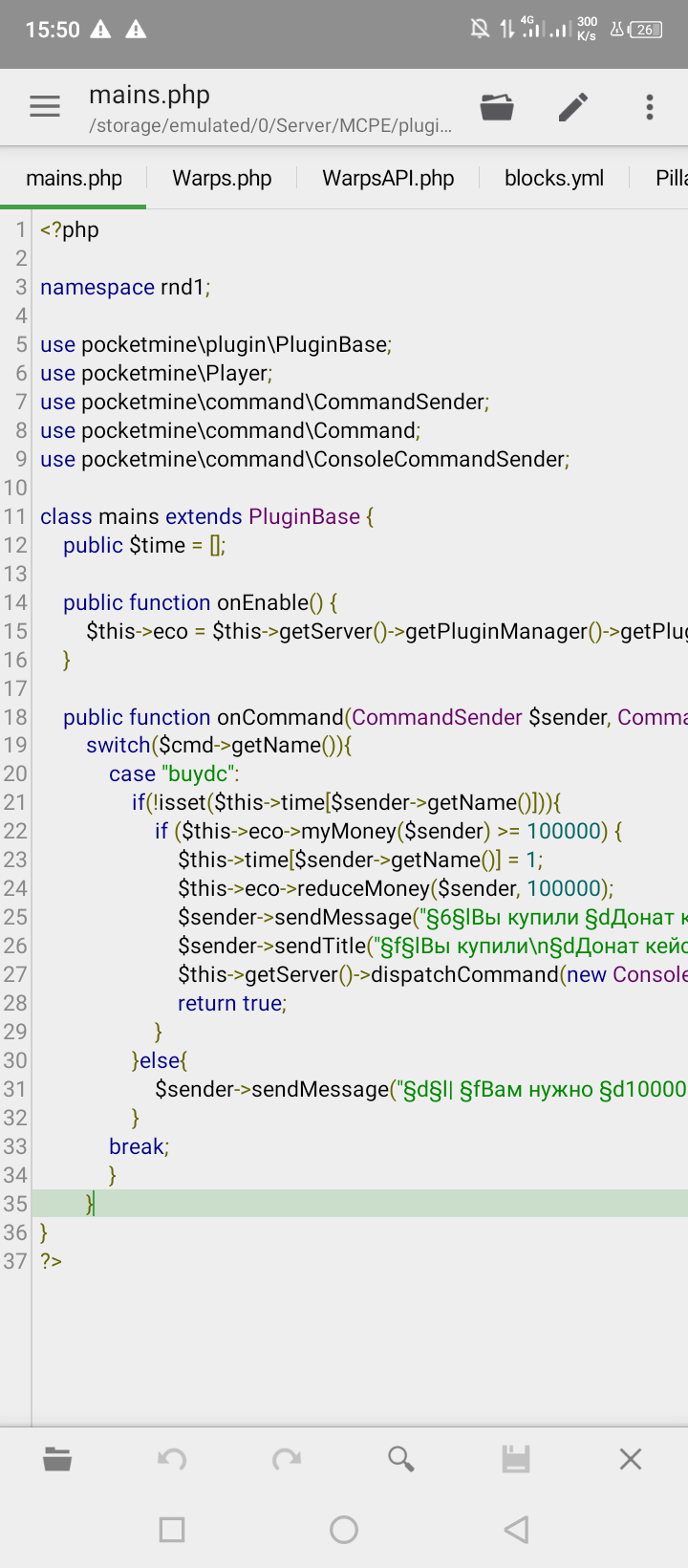This screenshot has width=688, height=1568.
Task: Open the blocks.yml tab
Action: coord(554,179)
